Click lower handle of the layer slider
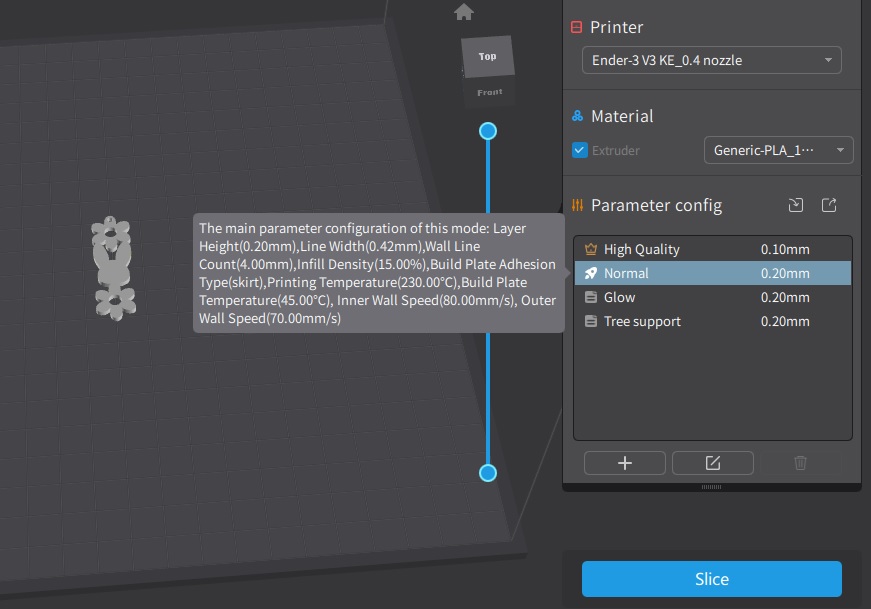This screenshot has height=609, width=871. [488, 473]
